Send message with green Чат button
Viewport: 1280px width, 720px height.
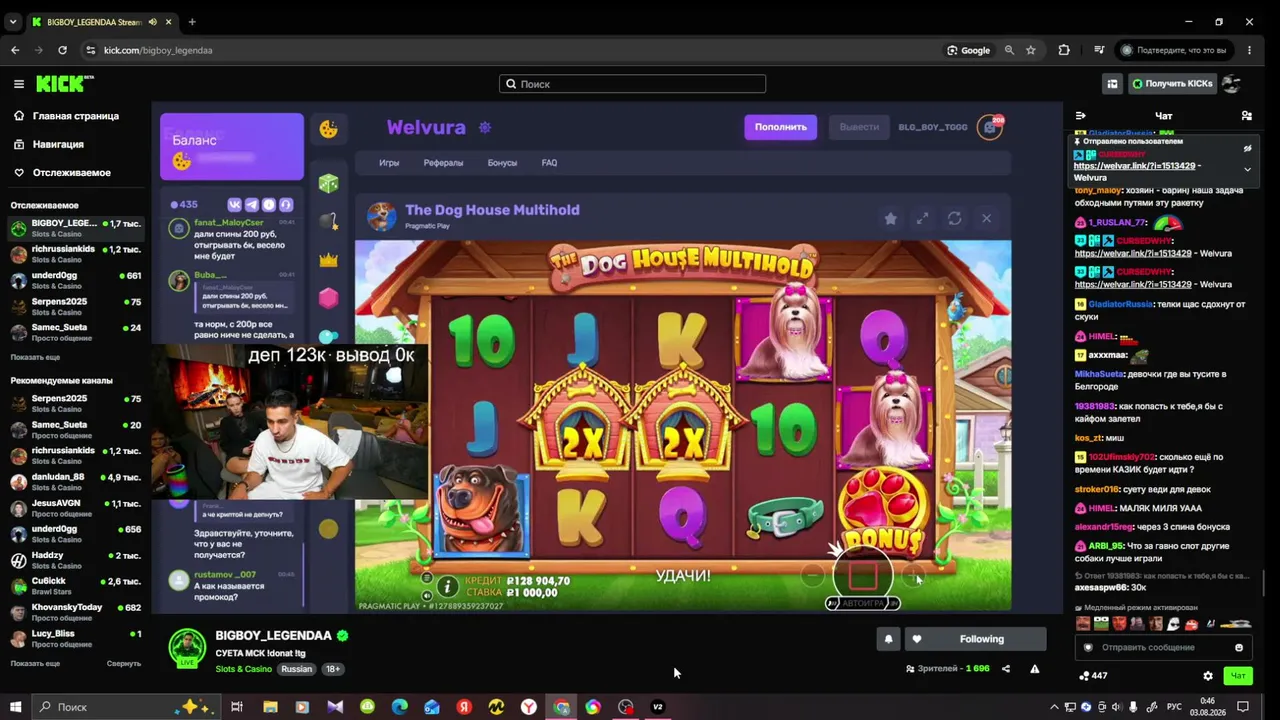pyautogui.click(x=1238, y=676)
